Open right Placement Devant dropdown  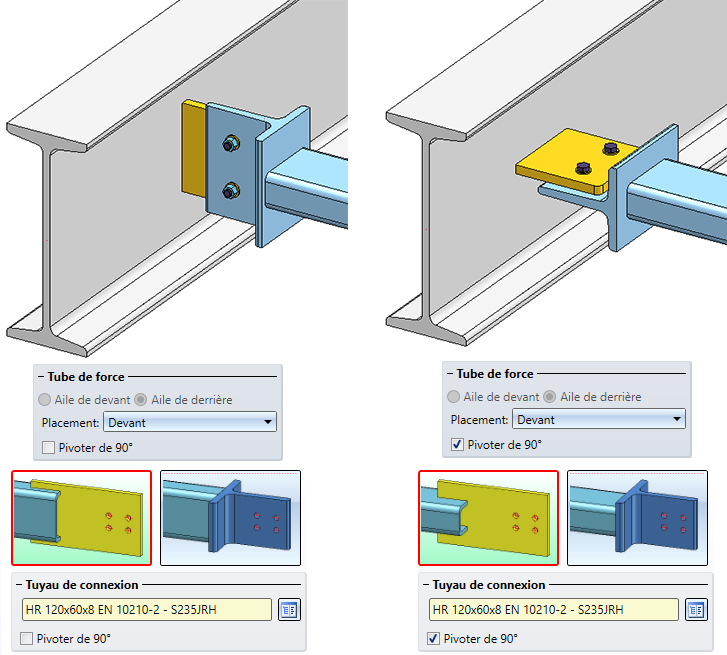point(599,420)
